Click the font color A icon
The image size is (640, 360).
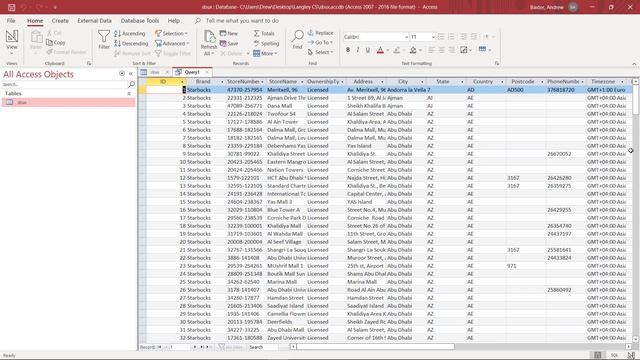pos(380,50)
